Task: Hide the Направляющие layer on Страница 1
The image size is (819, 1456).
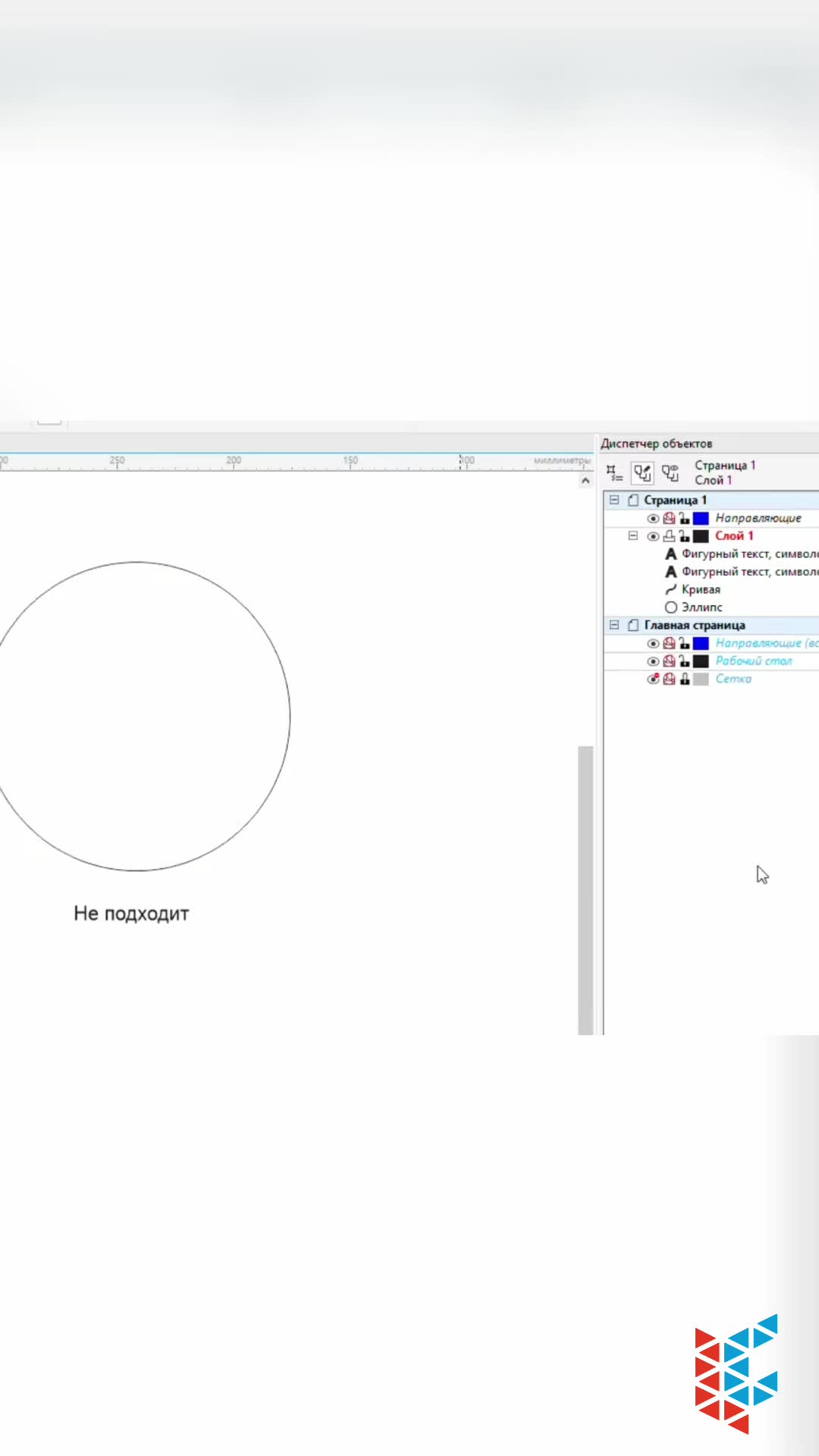Action: tap(653, 519)
